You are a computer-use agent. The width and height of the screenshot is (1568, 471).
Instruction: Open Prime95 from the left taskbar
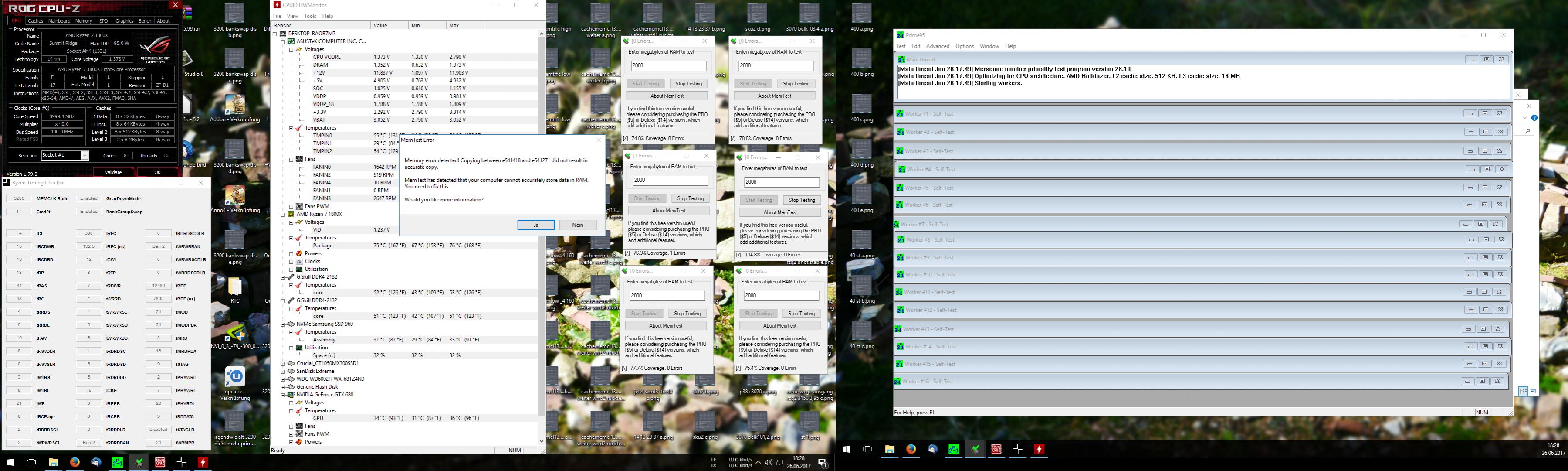click(x=117, y=462)
